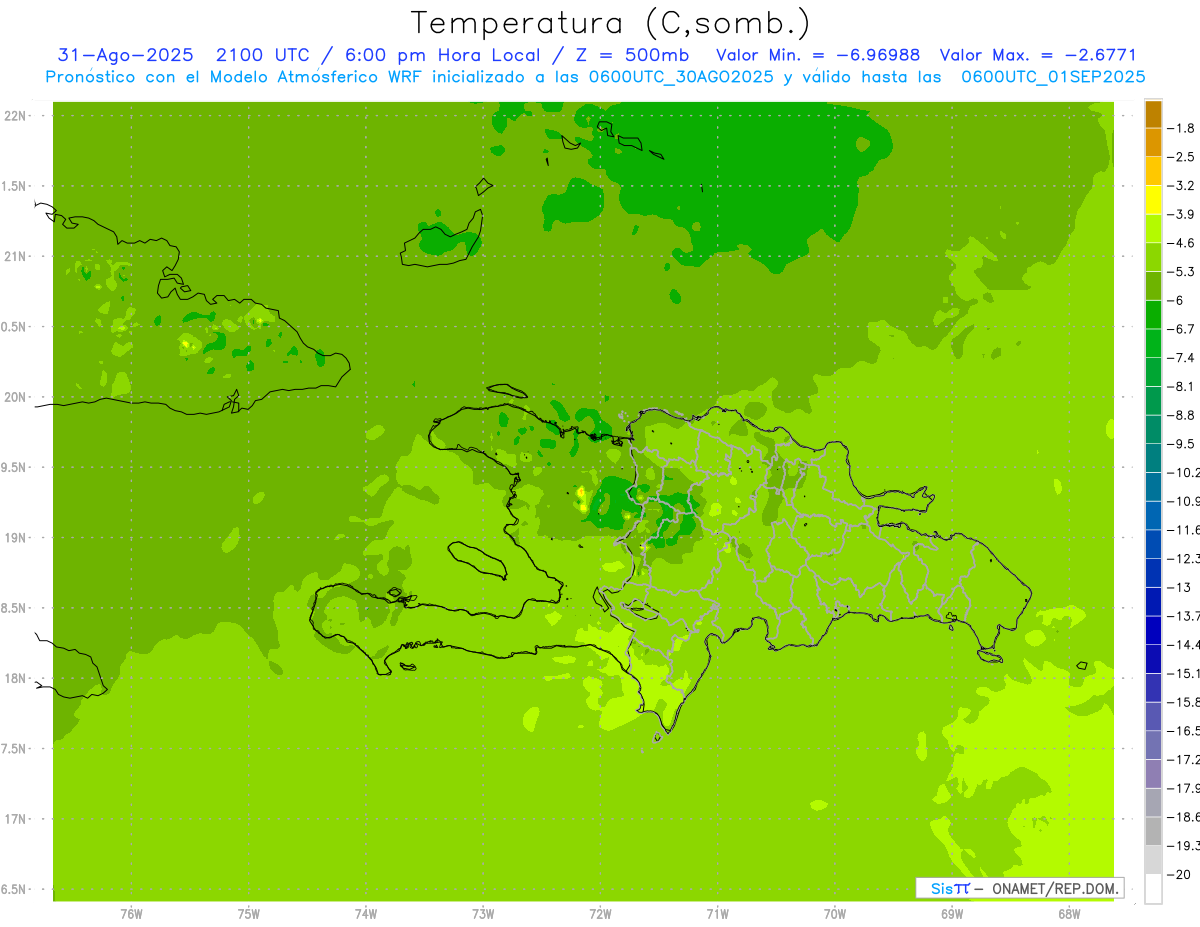This screenshot has width=1200, height=927.
Task: Click the '-6.7' colorbar label
Action: tap(1181, 329)
